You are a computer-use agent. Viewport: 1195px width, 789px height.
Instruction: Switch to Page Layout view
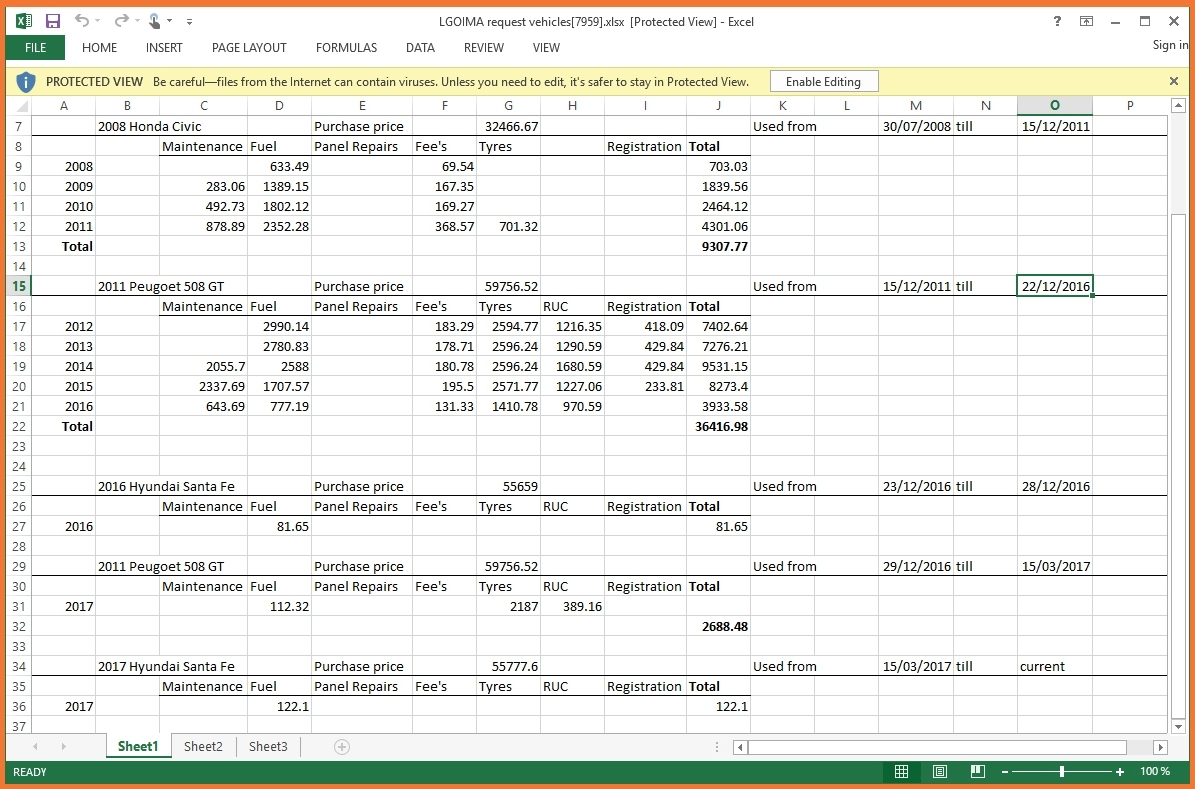pyautogui.click(x=939, y=772)
